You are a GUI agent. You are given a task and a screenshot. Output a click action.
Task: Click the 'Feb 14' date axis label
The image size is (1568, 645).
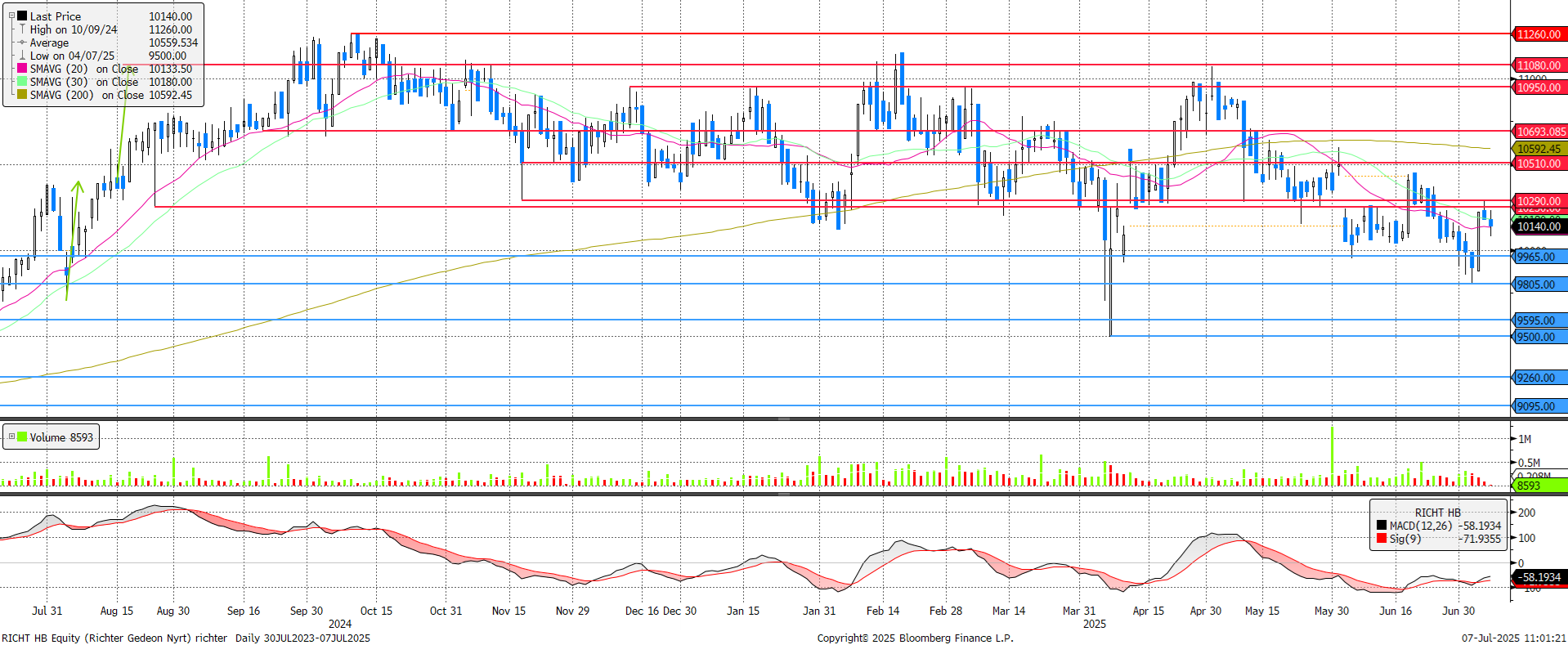pyautogui.click(x=883, y=611)
